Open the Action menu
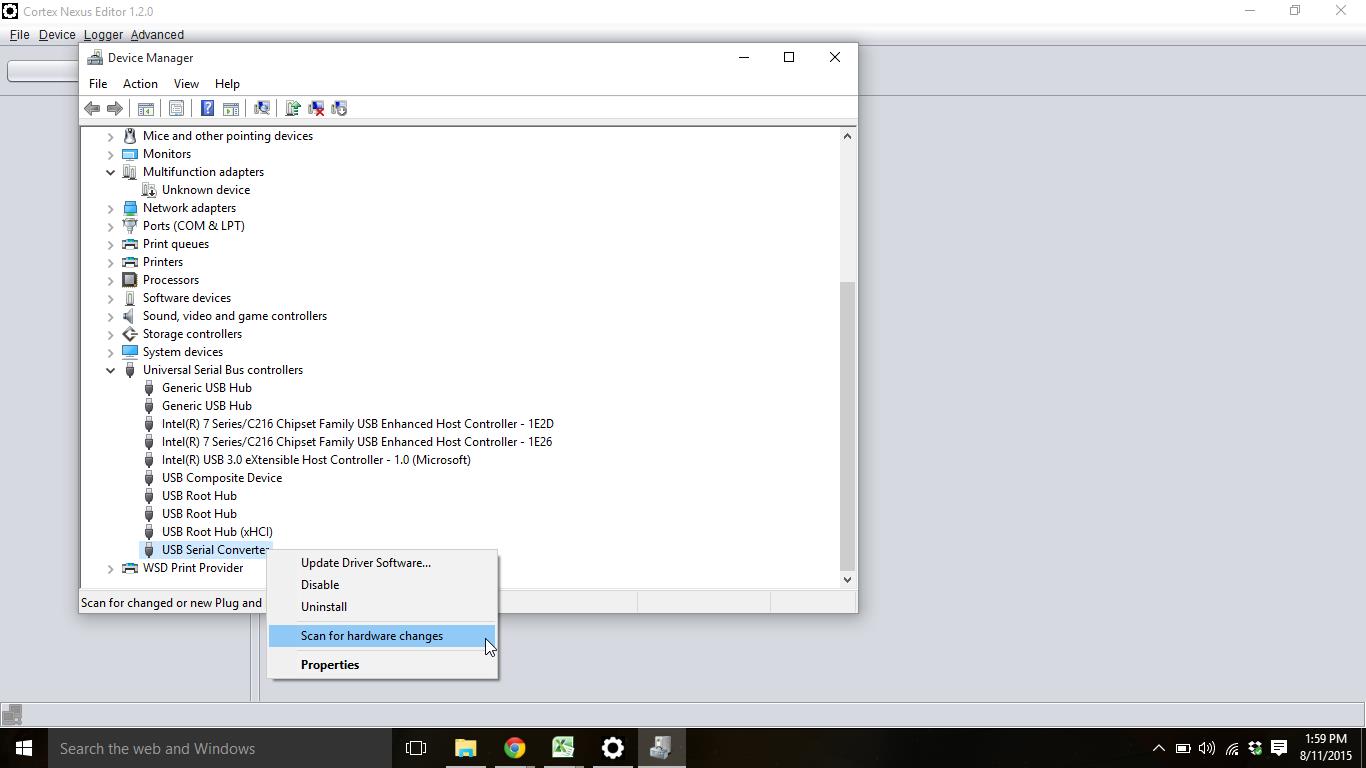This screenshot has width=1366, height=768. (139, 84)
